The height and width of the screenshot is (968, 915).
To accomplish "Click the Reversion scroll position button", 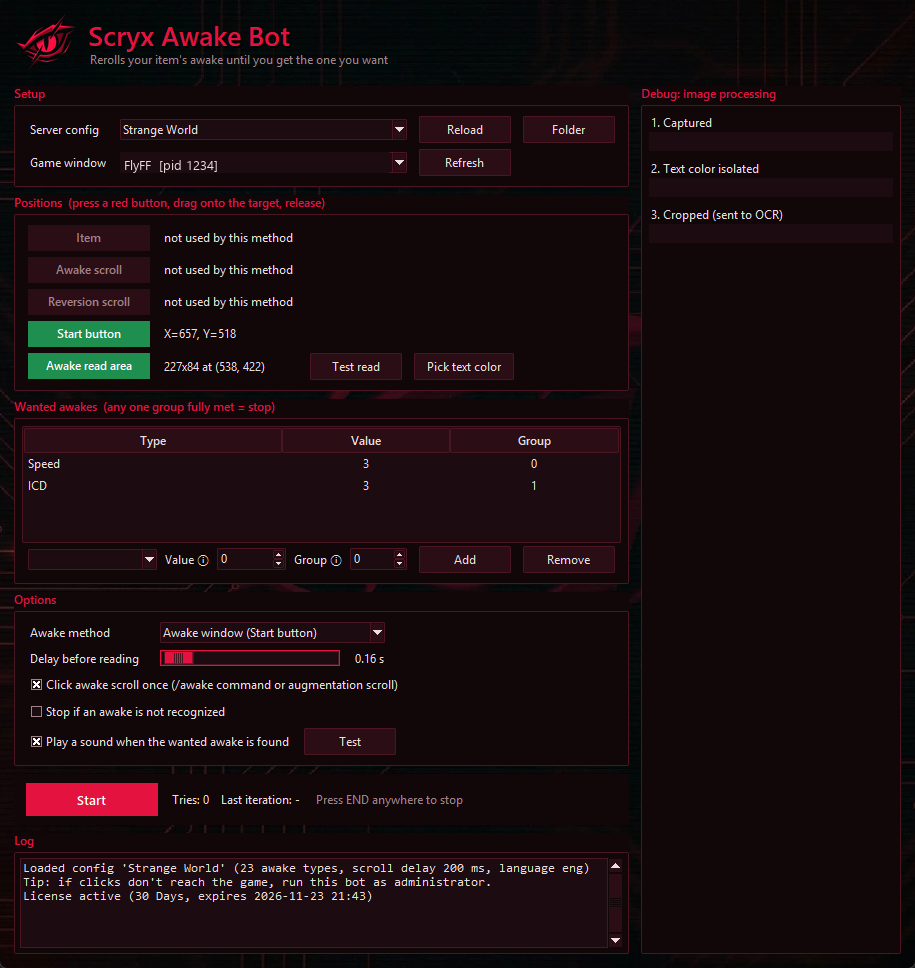I will point(89,302).
